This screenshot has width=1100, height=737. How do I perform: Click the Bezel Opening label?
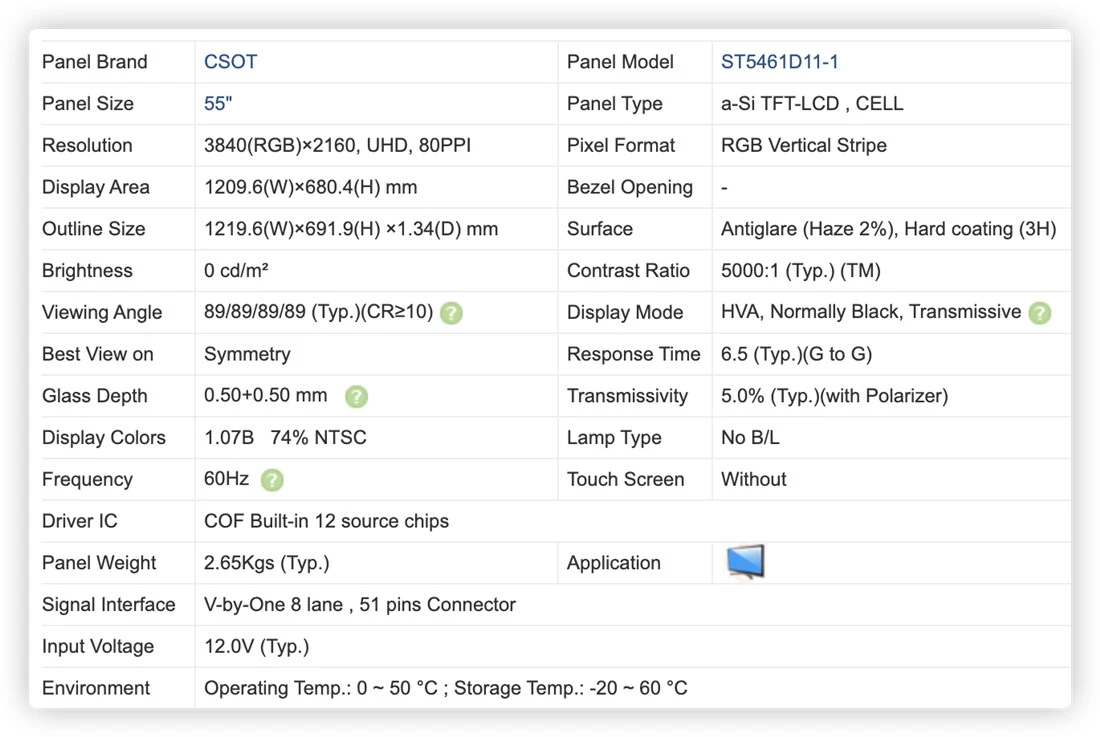629,187
